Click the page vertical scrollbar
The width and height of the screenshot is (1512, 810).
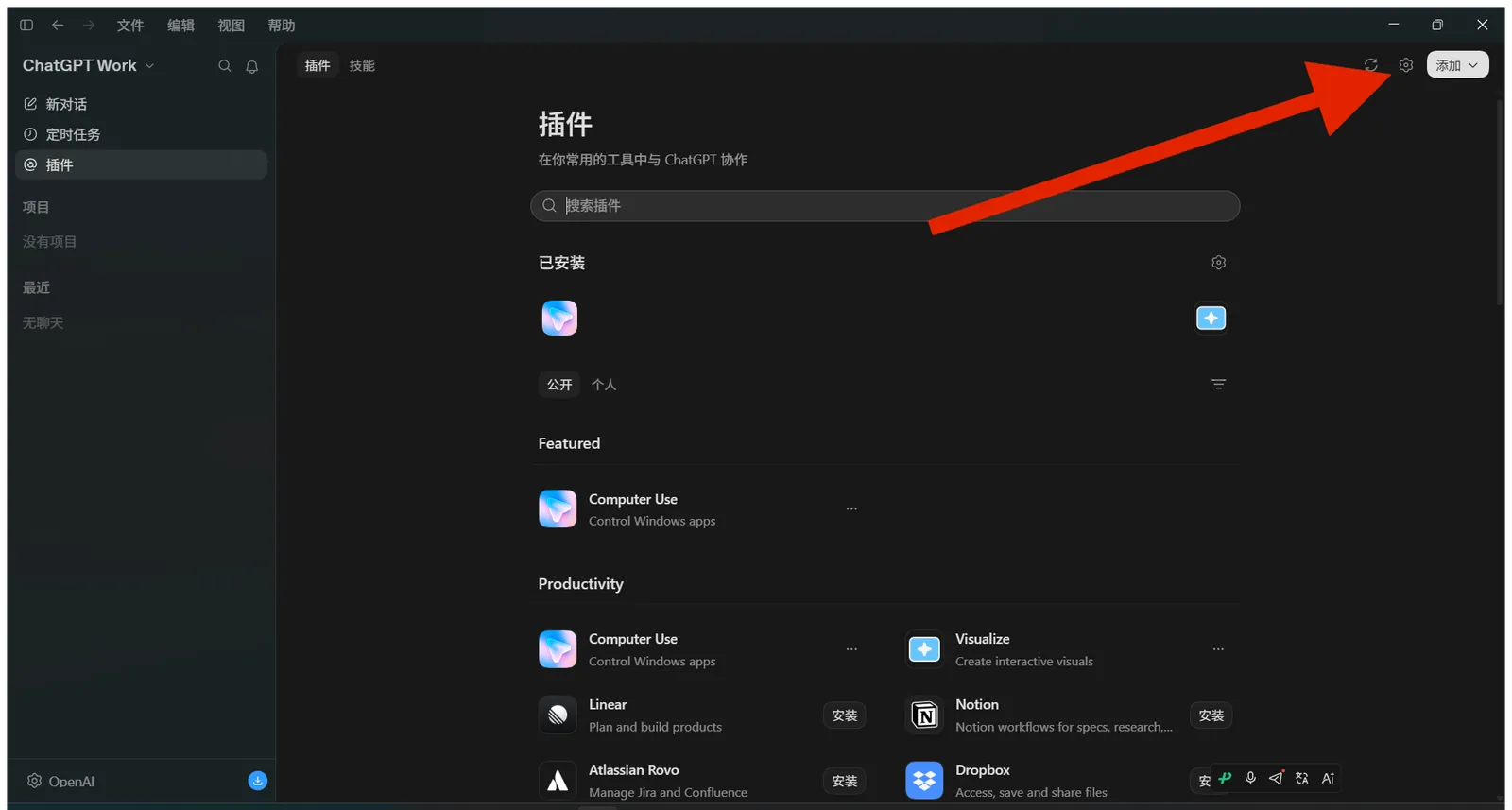1500,201
